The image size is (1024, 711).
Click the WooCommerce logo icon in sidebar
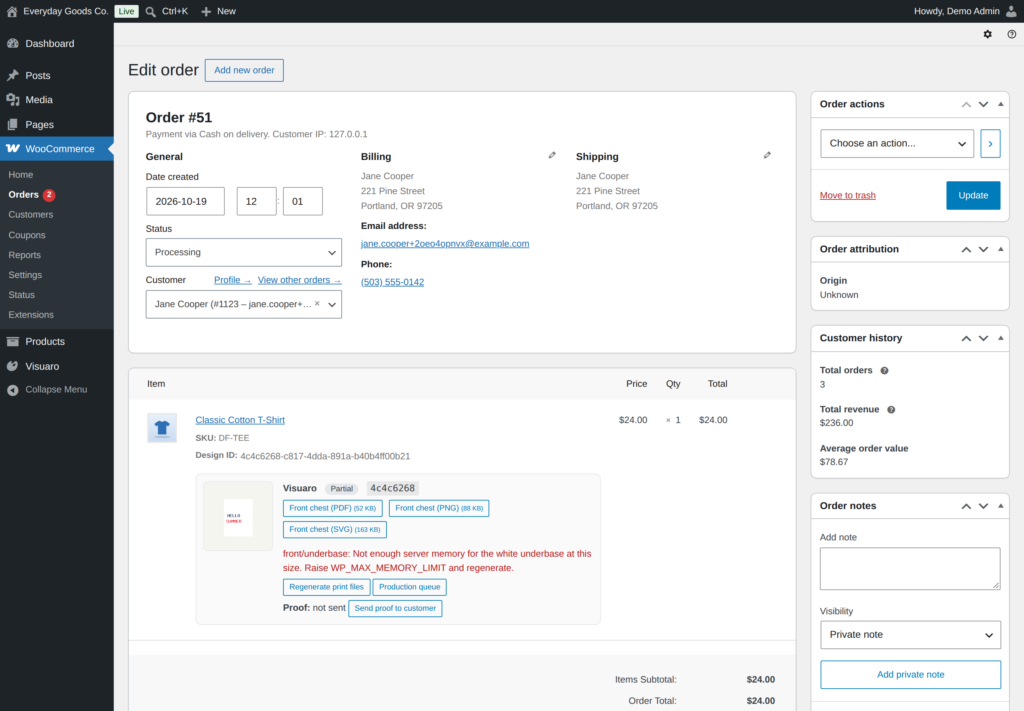(12, 148)
